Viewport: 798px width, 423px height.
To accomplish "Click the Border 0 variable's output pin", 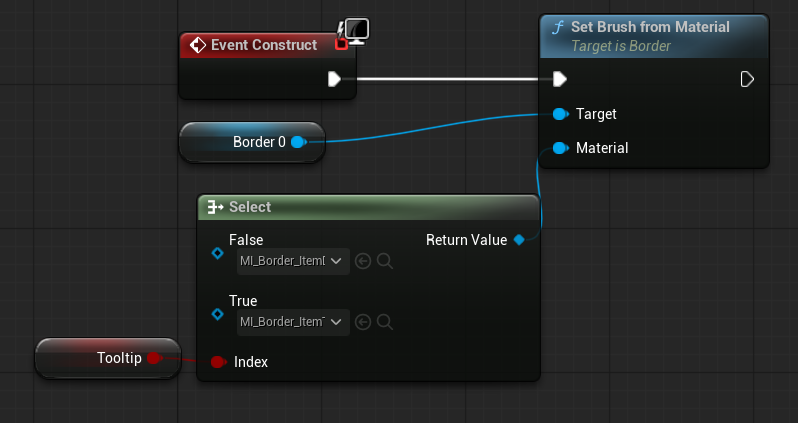I will [298, 142].
